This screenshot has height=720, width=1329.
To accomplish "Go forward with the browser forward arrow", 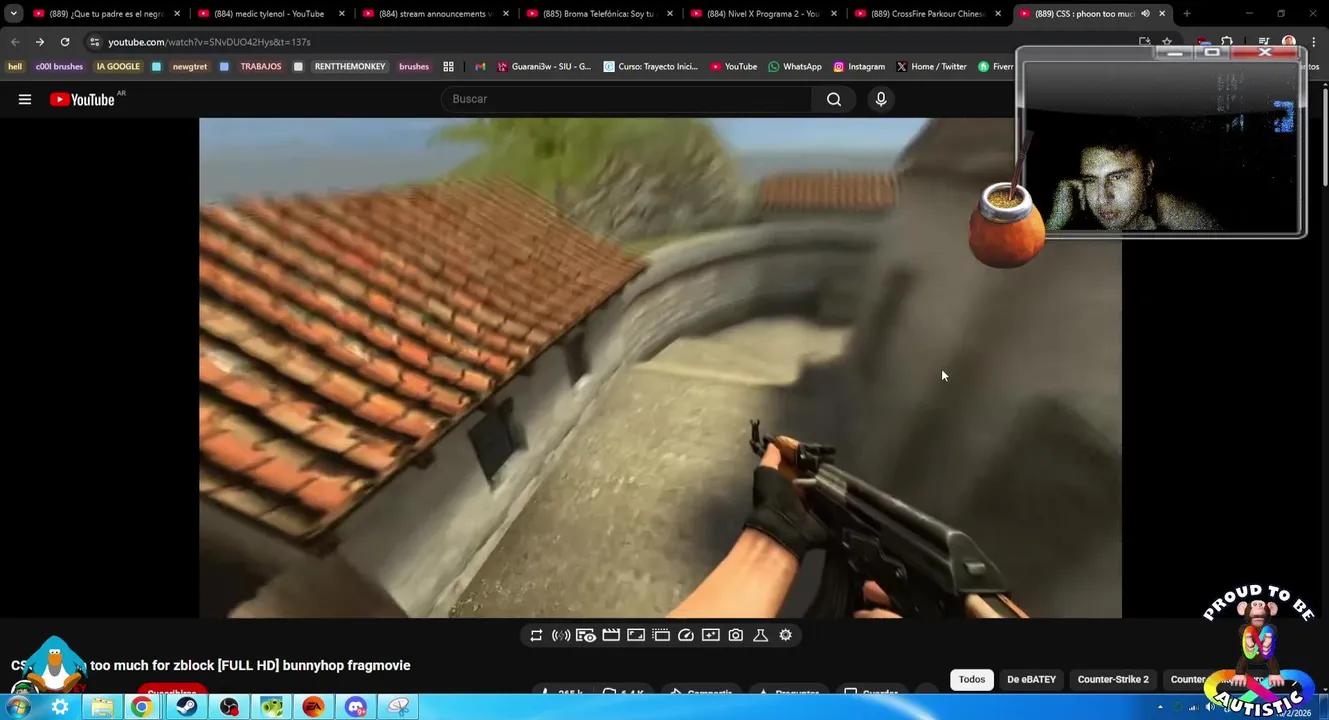I will click(x=40, y=42).
